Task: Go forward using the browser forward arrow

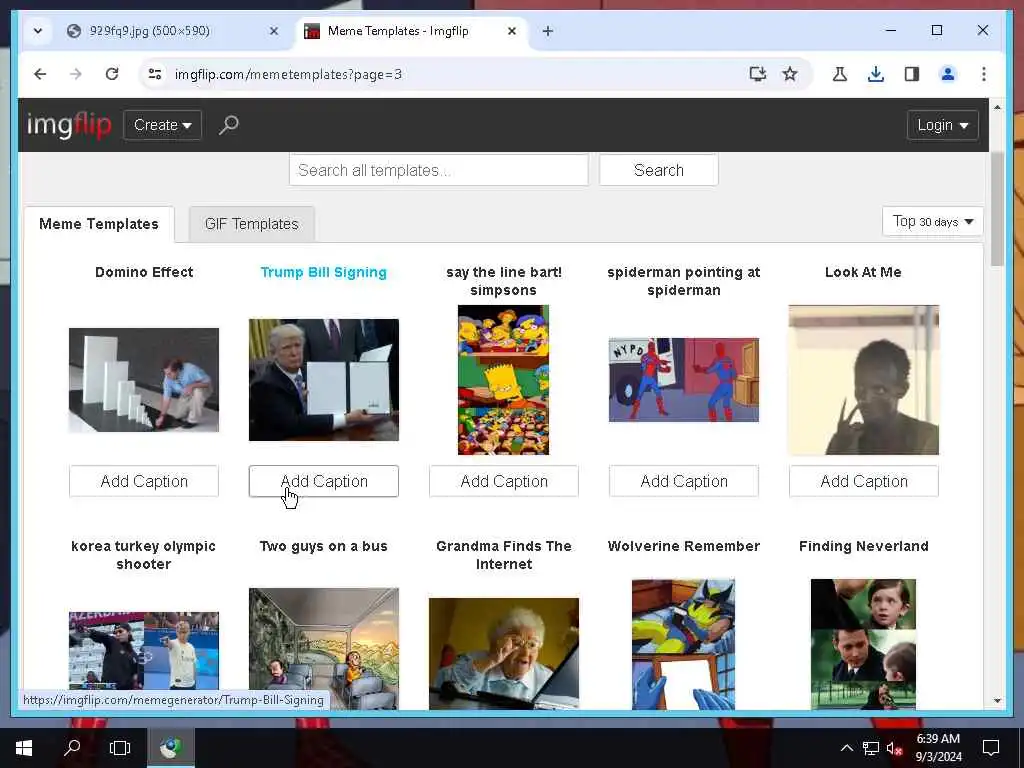Action: 76,74
